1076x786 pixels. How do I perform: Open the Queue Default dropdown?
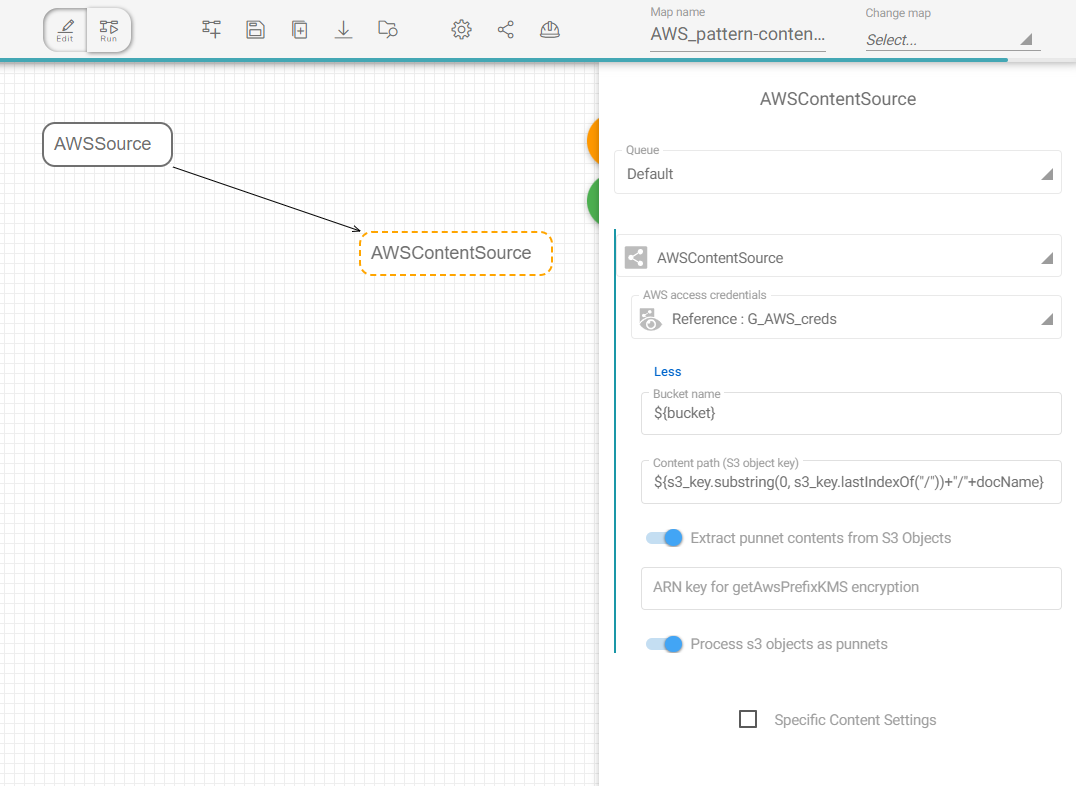pyautogui.click(x=837, y=172)
